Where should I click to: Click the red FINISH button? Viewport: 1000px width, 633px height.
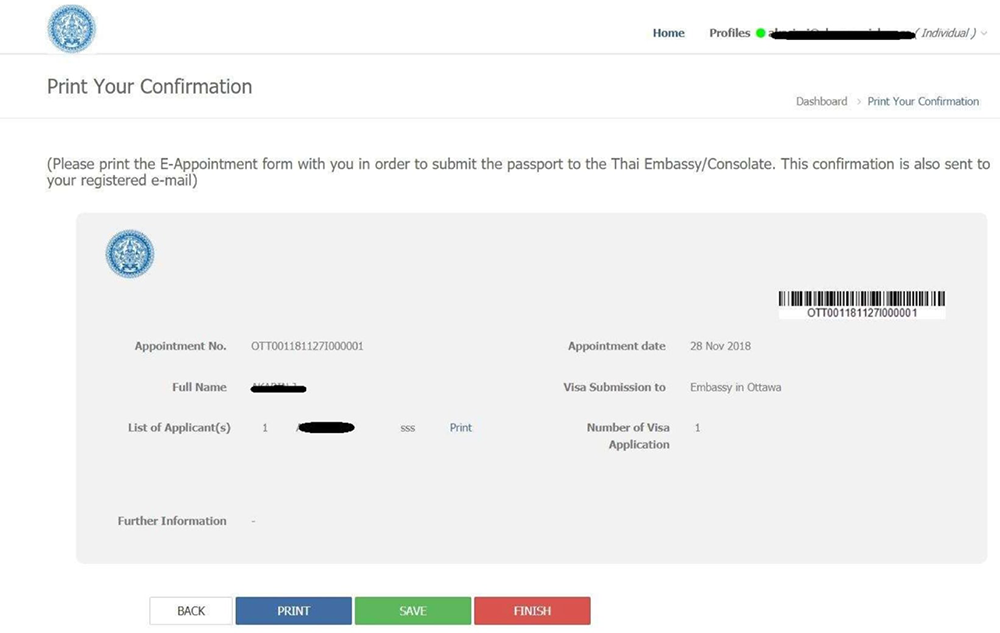tap(532, 611)
